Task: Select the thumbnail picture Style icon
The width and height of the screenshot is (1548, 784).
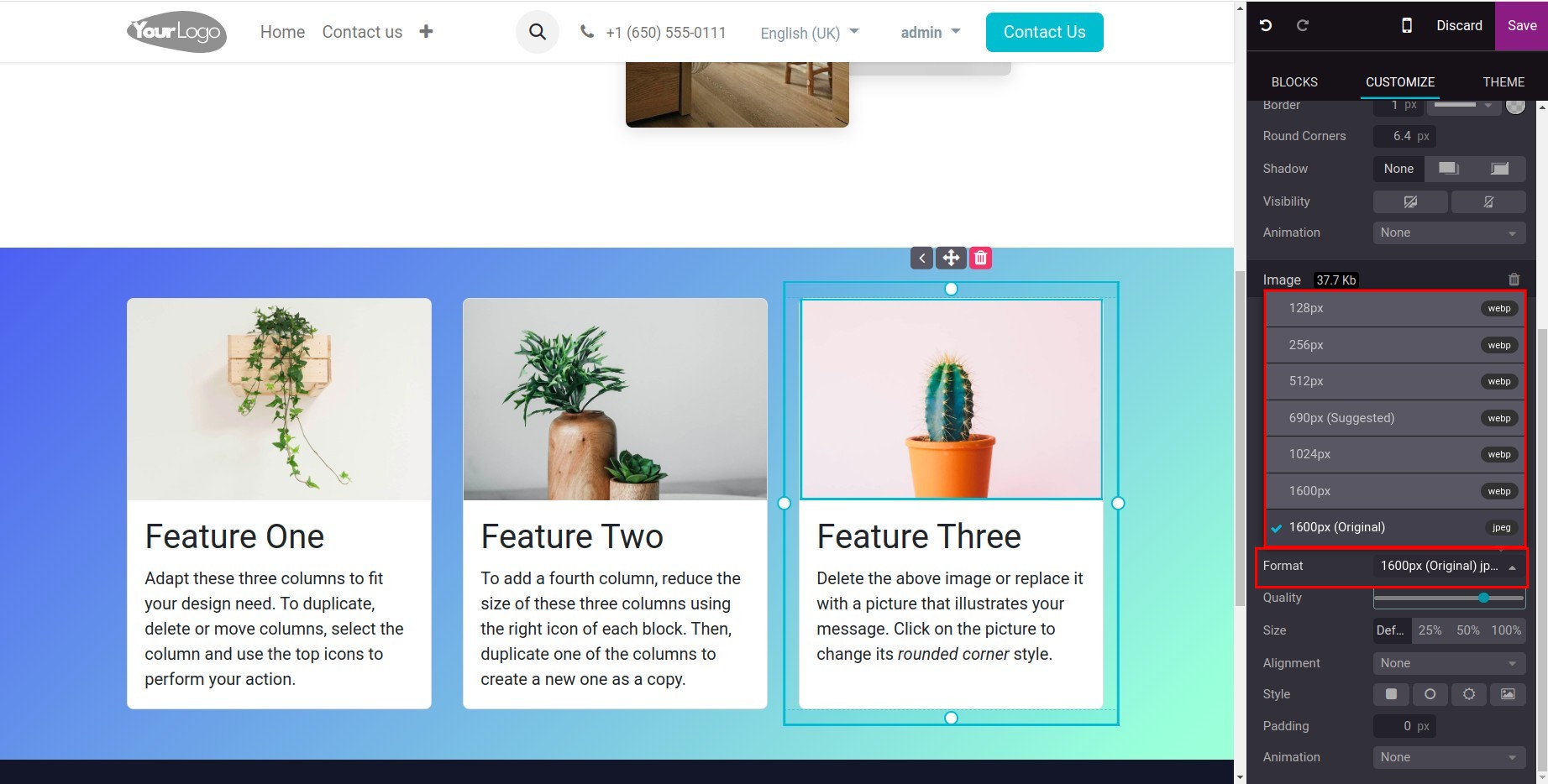Action: tap(1508, 694)
